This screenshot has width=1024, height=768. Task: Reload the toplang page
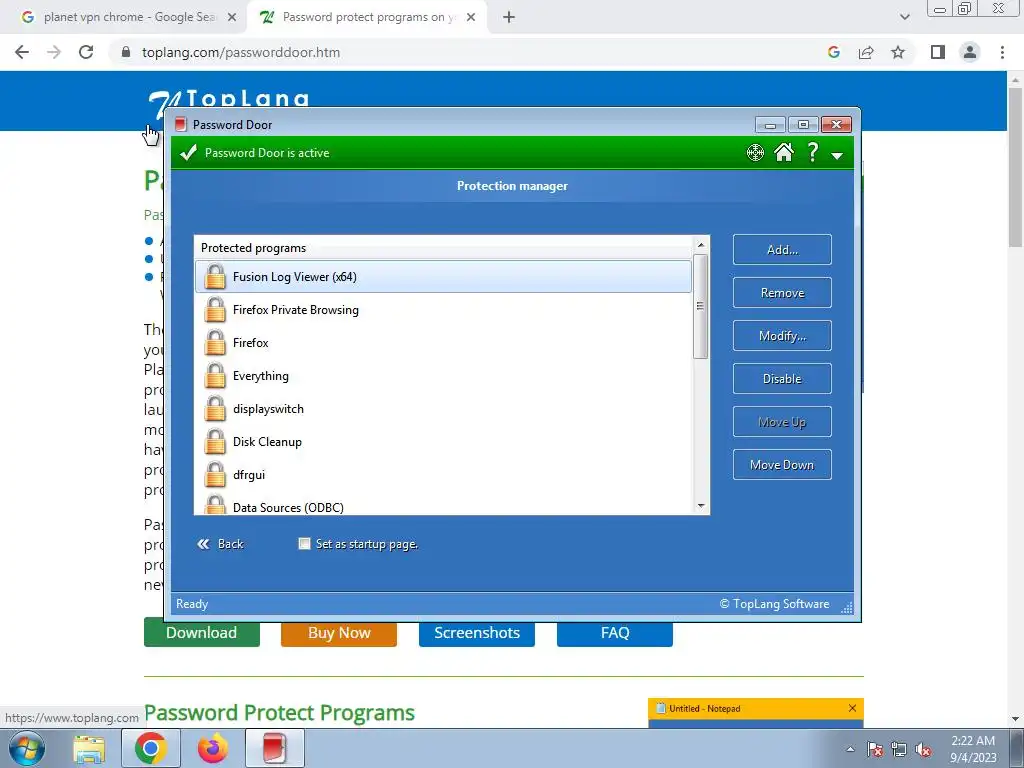click(x=86, y=52)
